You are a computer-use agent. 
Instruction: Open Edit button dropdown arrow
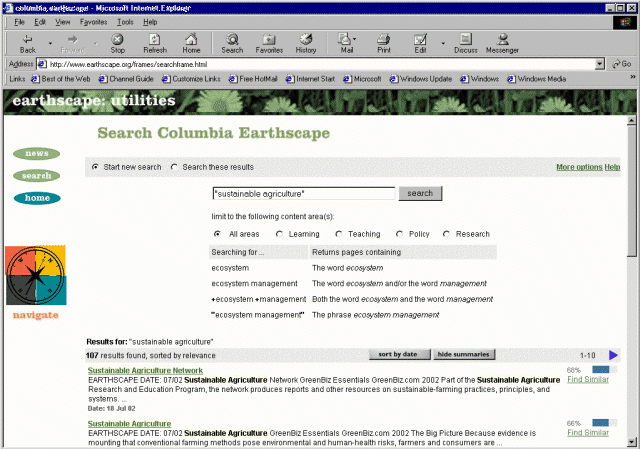[443, 43]
